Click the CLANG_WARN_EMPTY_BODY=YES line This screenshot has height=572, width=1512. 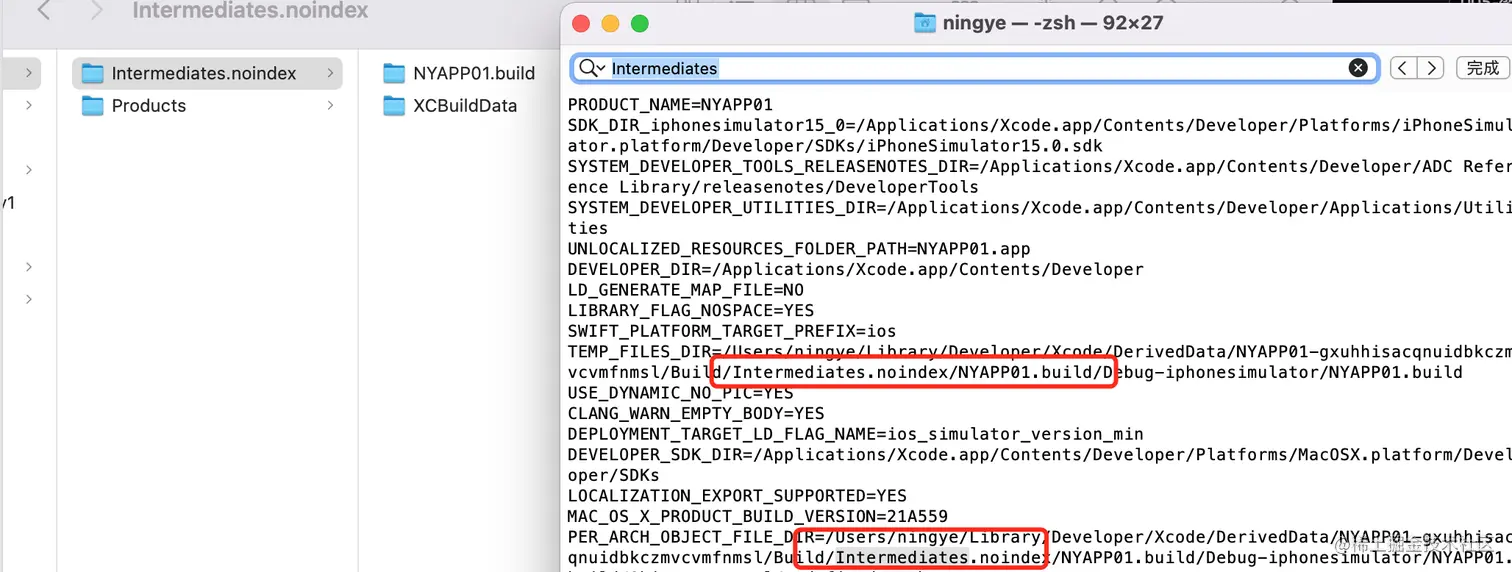click(696, 413)
